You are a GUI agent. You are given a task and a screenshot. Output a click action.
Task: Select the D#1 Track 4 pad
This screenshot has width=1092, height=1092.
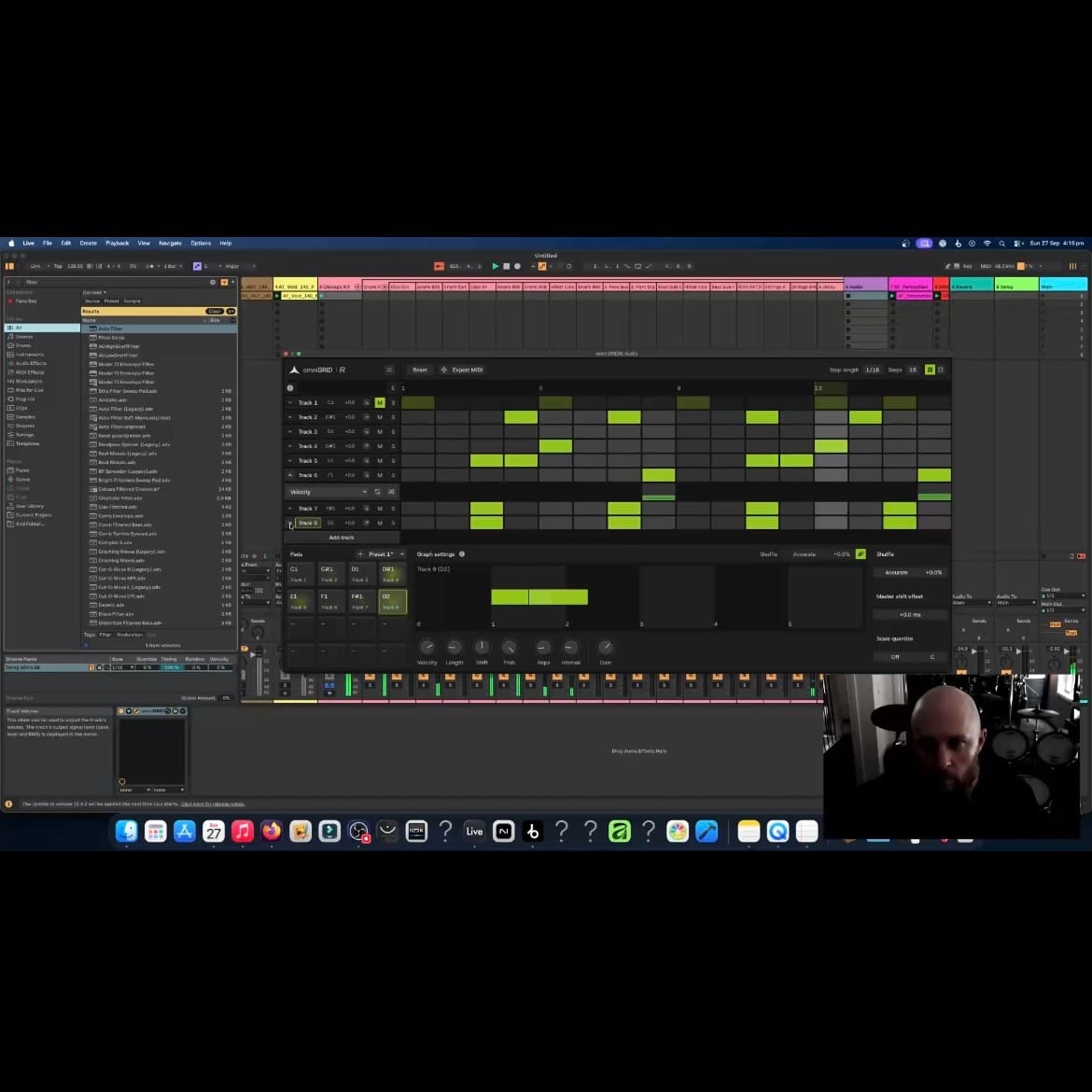(x=392, y=574)
